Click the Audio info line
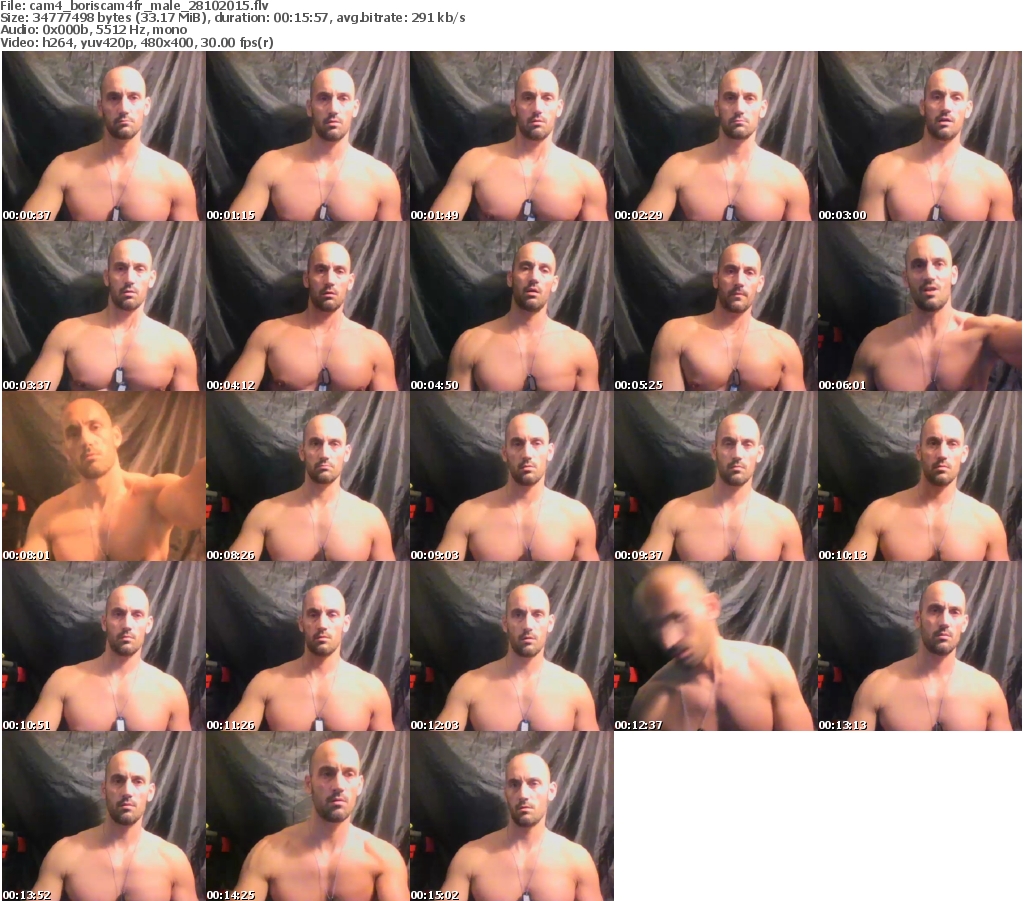The width and height of the screenshot is (1024, 901). [93, 30]
